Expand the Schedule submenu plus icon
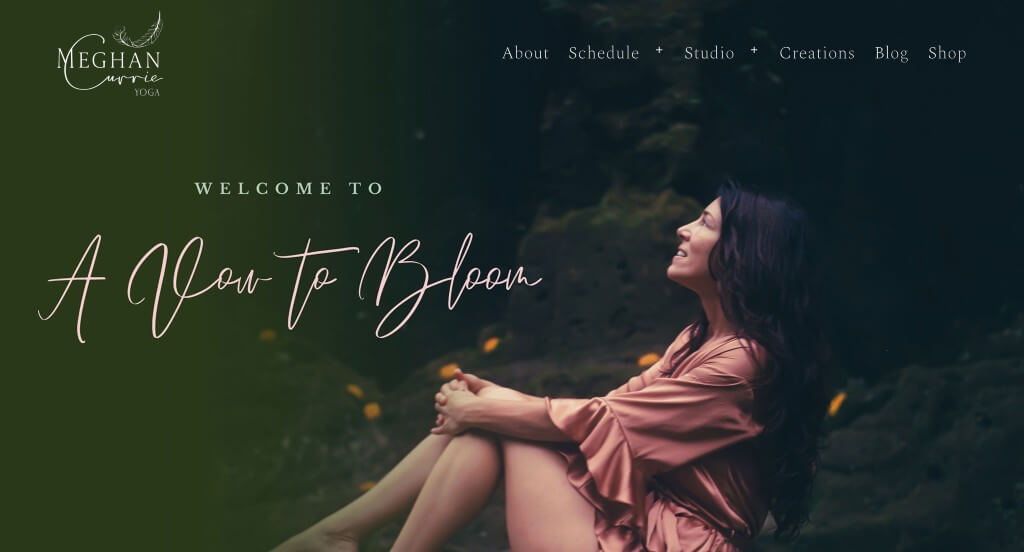 tap(660, 50)
